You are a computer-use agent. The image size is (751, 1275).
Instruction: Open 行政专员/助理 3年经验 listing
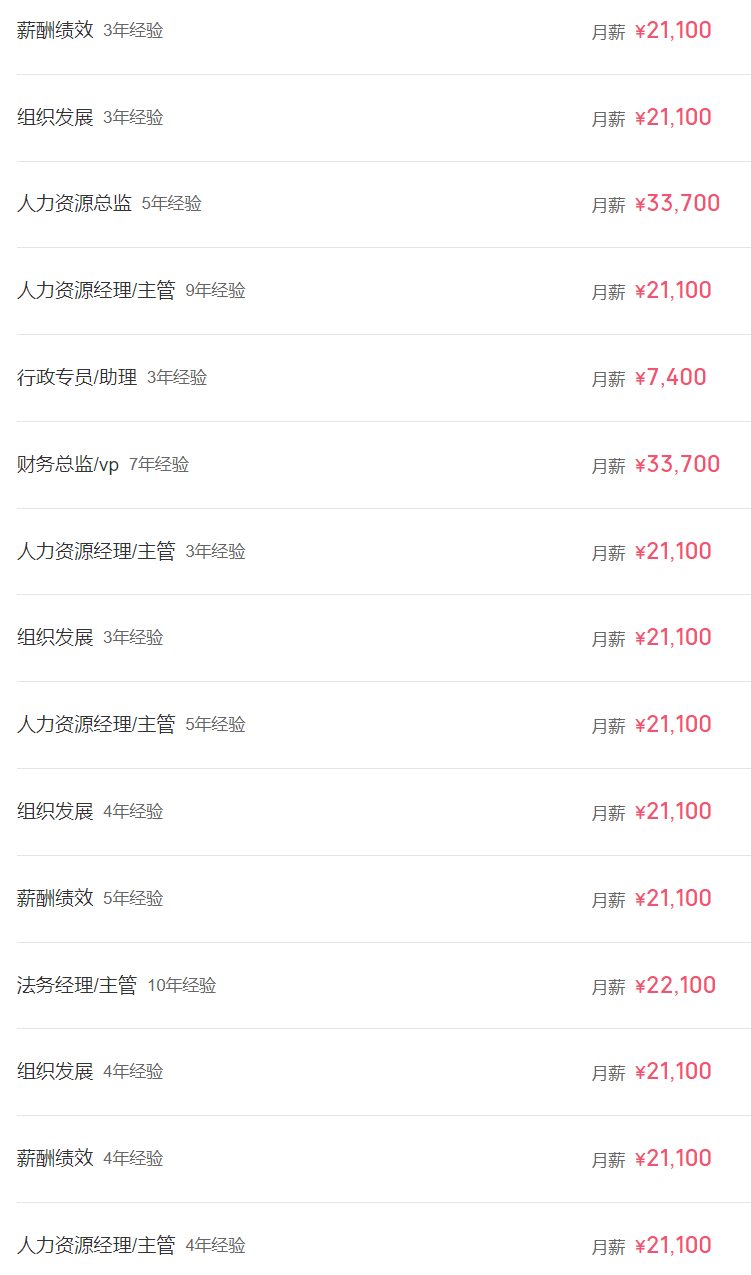click(x=77, y=378)
